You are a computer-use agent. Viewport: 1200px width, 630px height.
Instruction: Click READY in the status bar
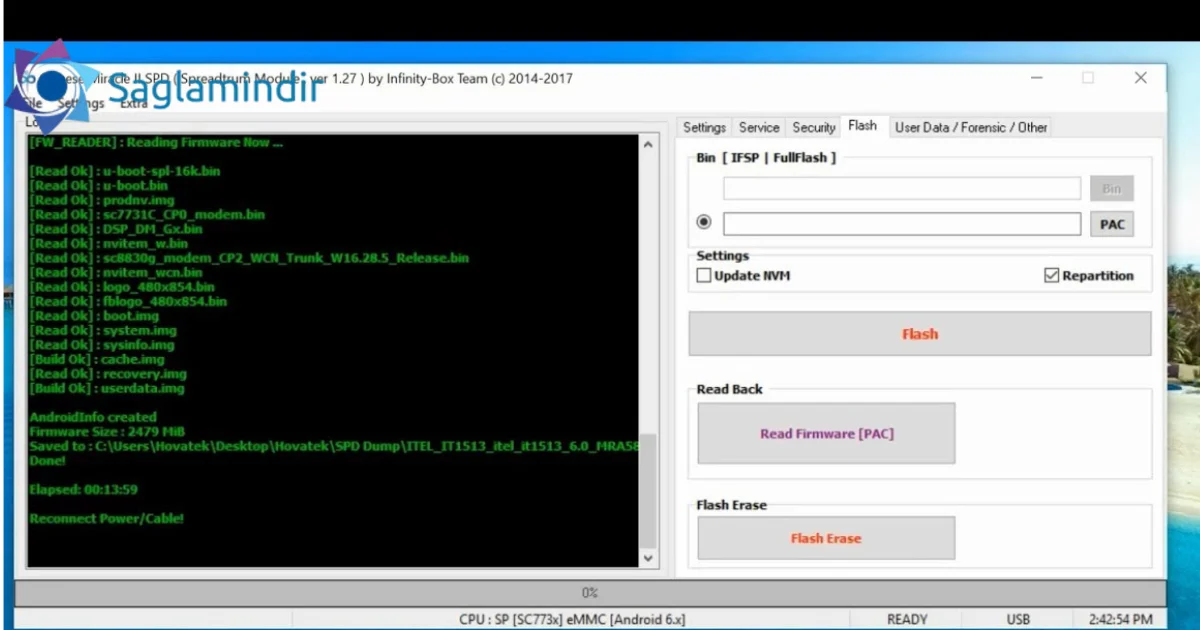[x=907, y=620]
